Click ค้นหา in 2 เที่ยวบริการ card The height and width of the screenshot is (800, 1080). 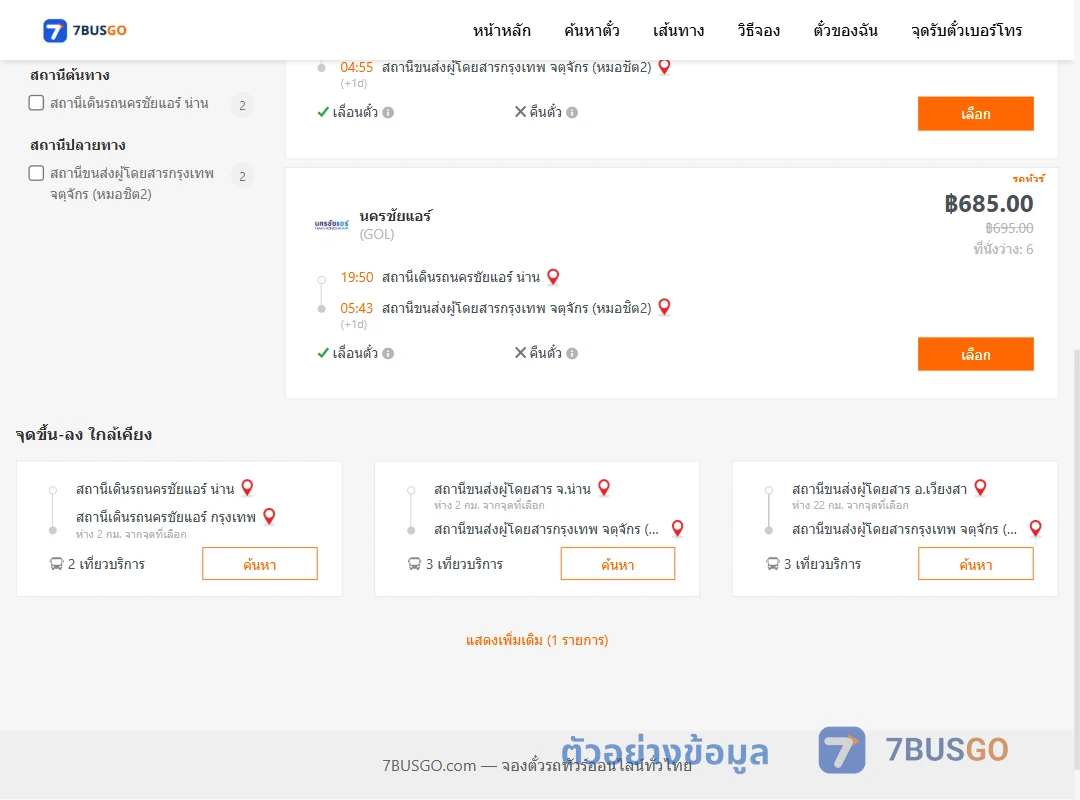[x=260, y=564]
